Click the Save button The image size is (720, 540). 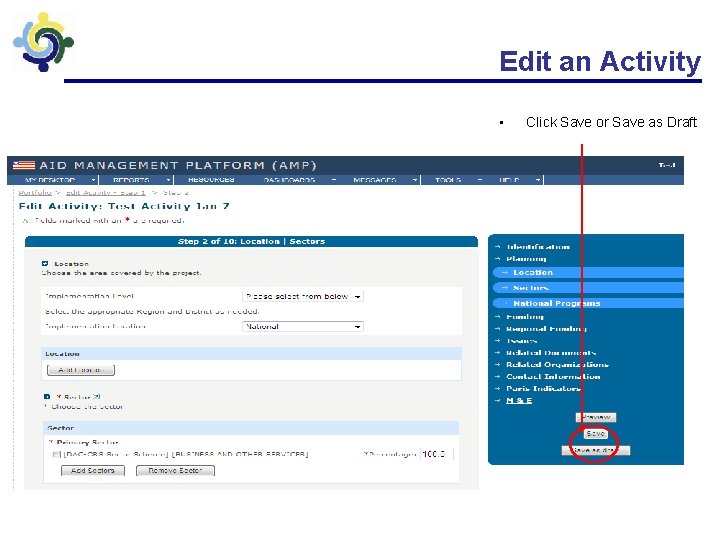coord(596,433)
